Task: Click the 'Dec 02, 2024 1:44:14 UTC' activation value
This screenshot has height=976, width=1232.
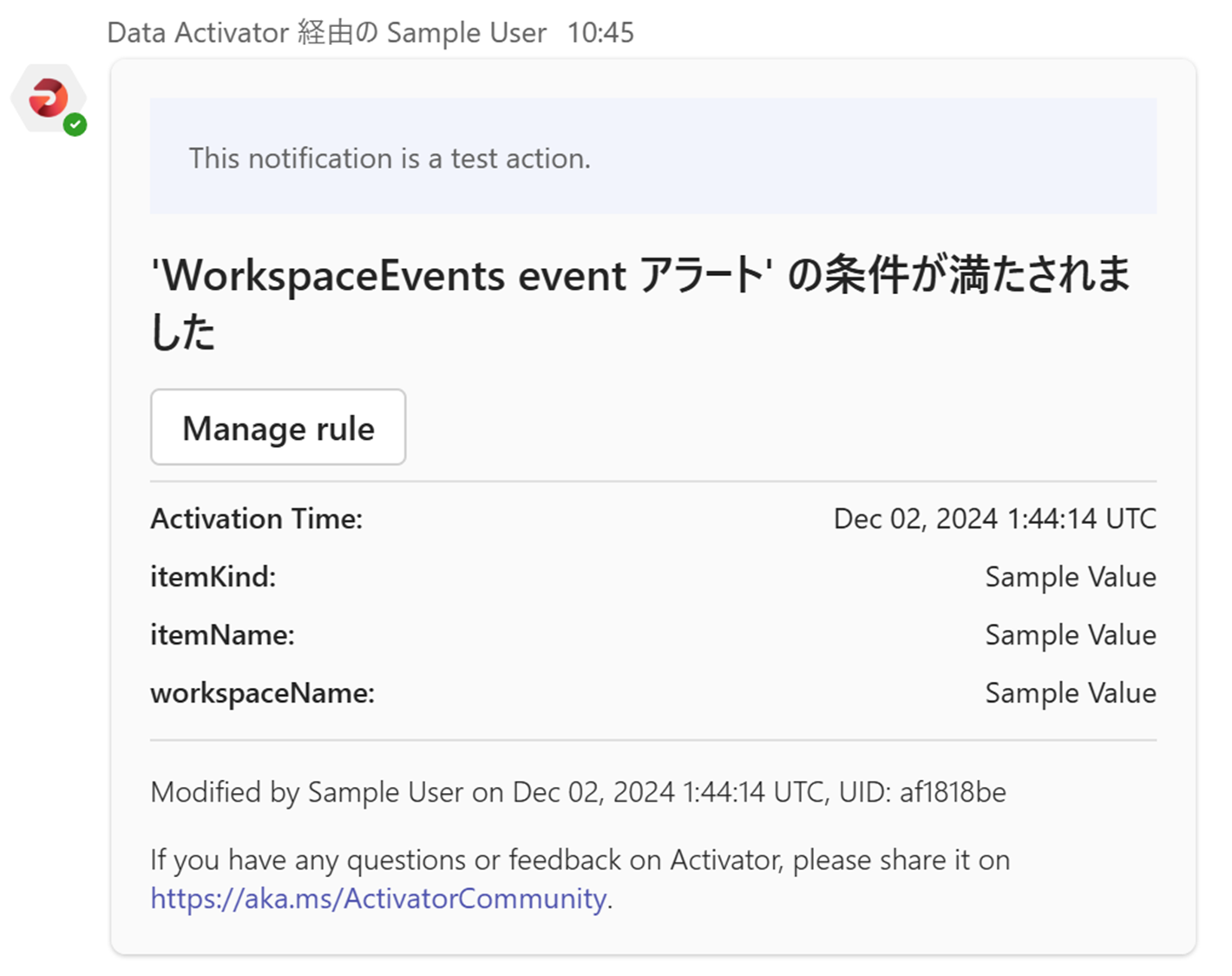Action: coord(995,519)
